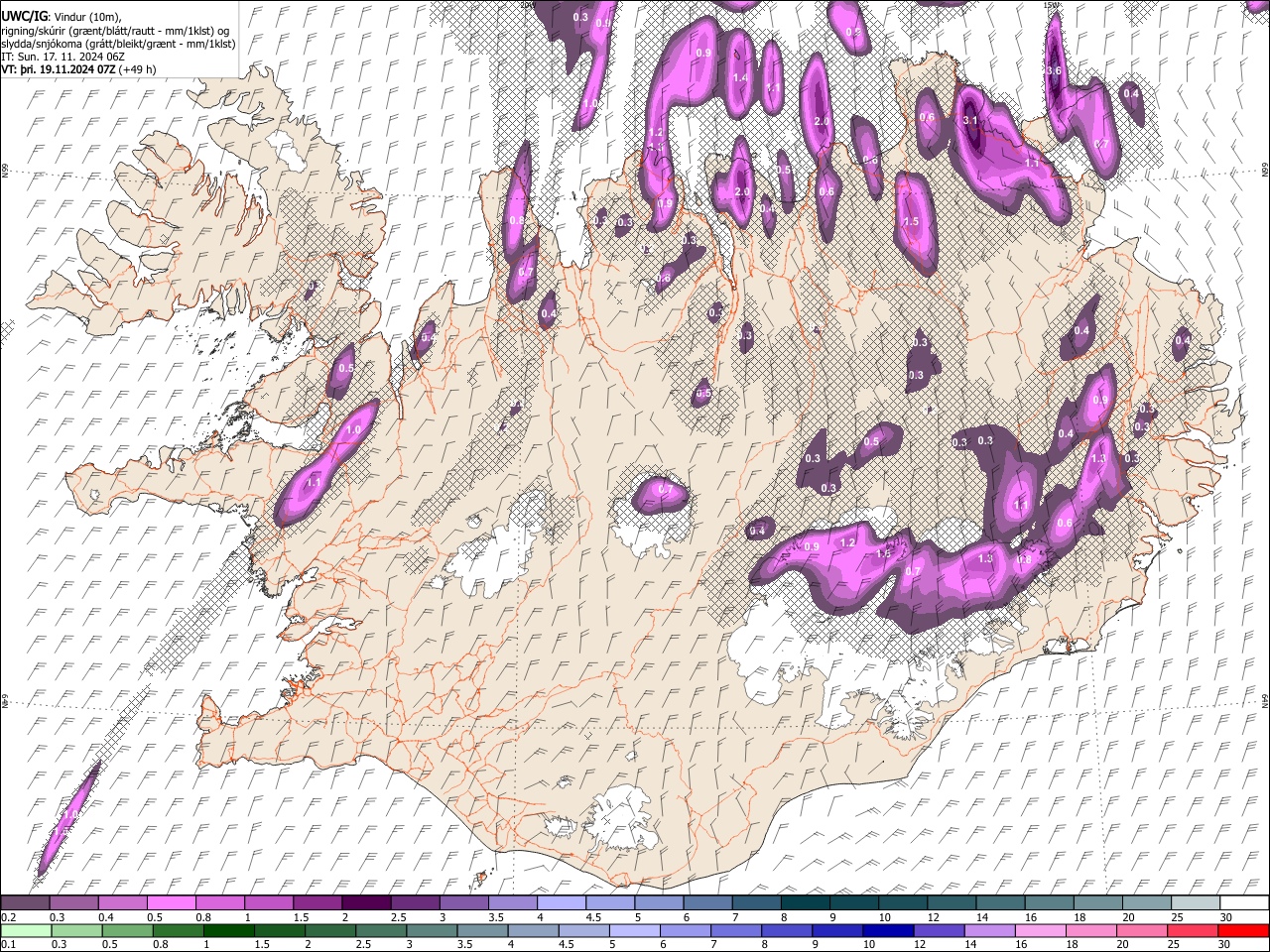The width and height of the screenshot is (1270, 952).
Task: Click the 'slydda/snjókoma' description line
Action: 118,44
